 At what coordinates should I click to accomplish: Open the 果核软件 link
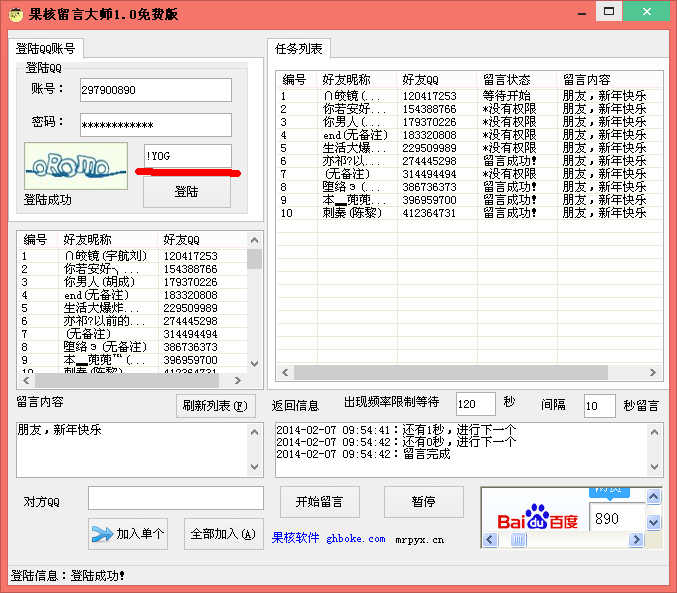[296, 538]
